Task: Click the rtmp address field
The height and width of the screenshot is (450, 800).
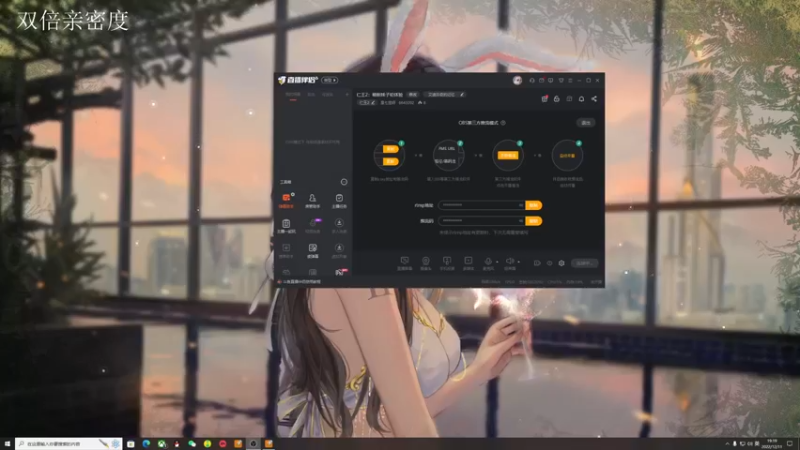Action: (x=482, y=205)
